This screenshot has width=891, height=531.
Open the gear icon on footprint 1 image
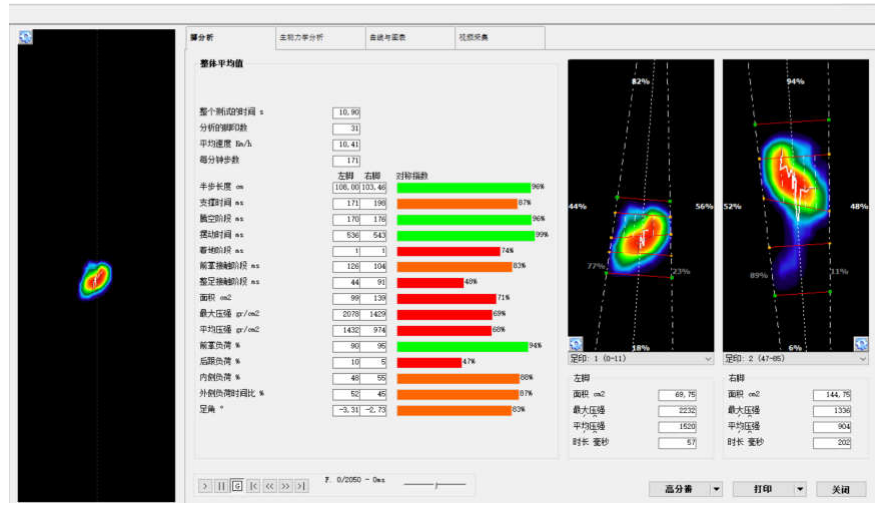pyautogui.click(x=575, y=343)
